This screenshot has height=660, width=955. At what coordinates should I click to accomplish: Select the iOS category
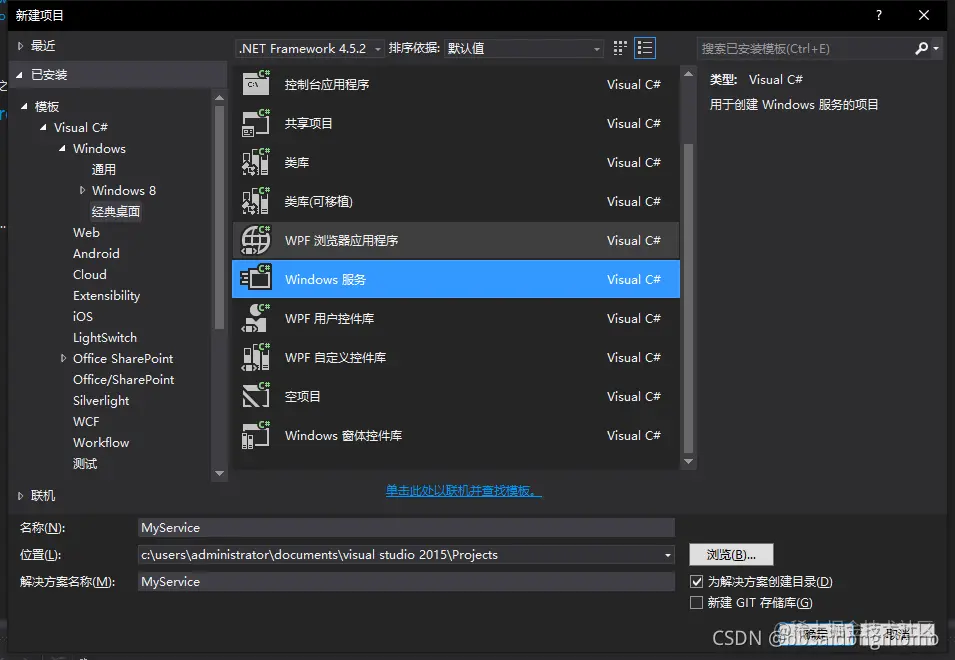pos(83,317)
